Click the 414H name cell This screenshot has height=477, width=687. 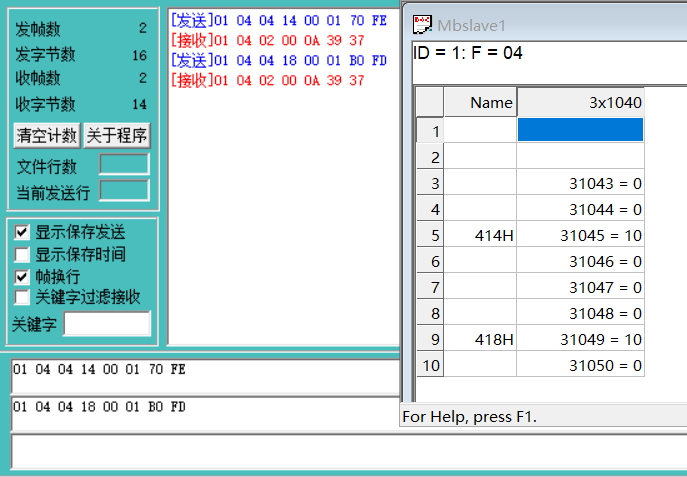(479, 235)
